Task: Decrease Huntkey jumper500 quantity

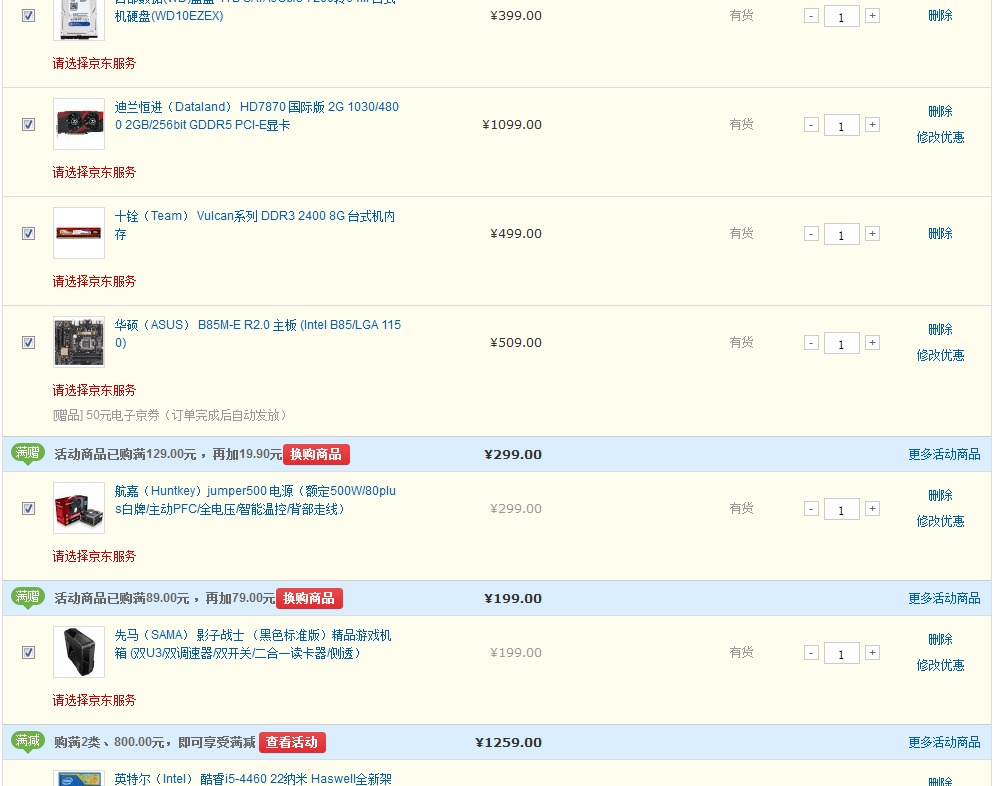Action: (811, 509)
